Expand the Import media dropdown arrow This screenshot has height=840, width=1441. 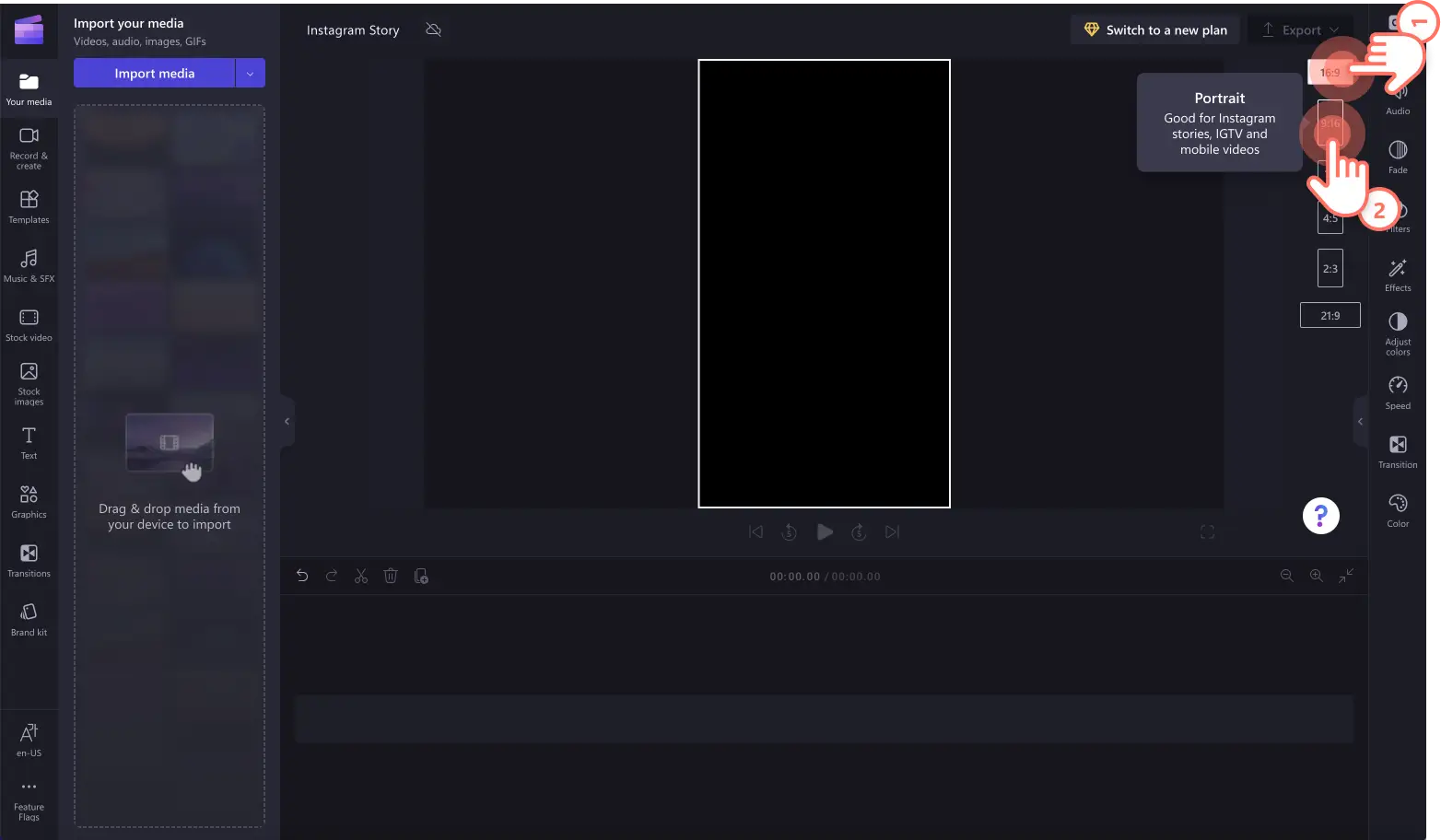coord(251,73)
